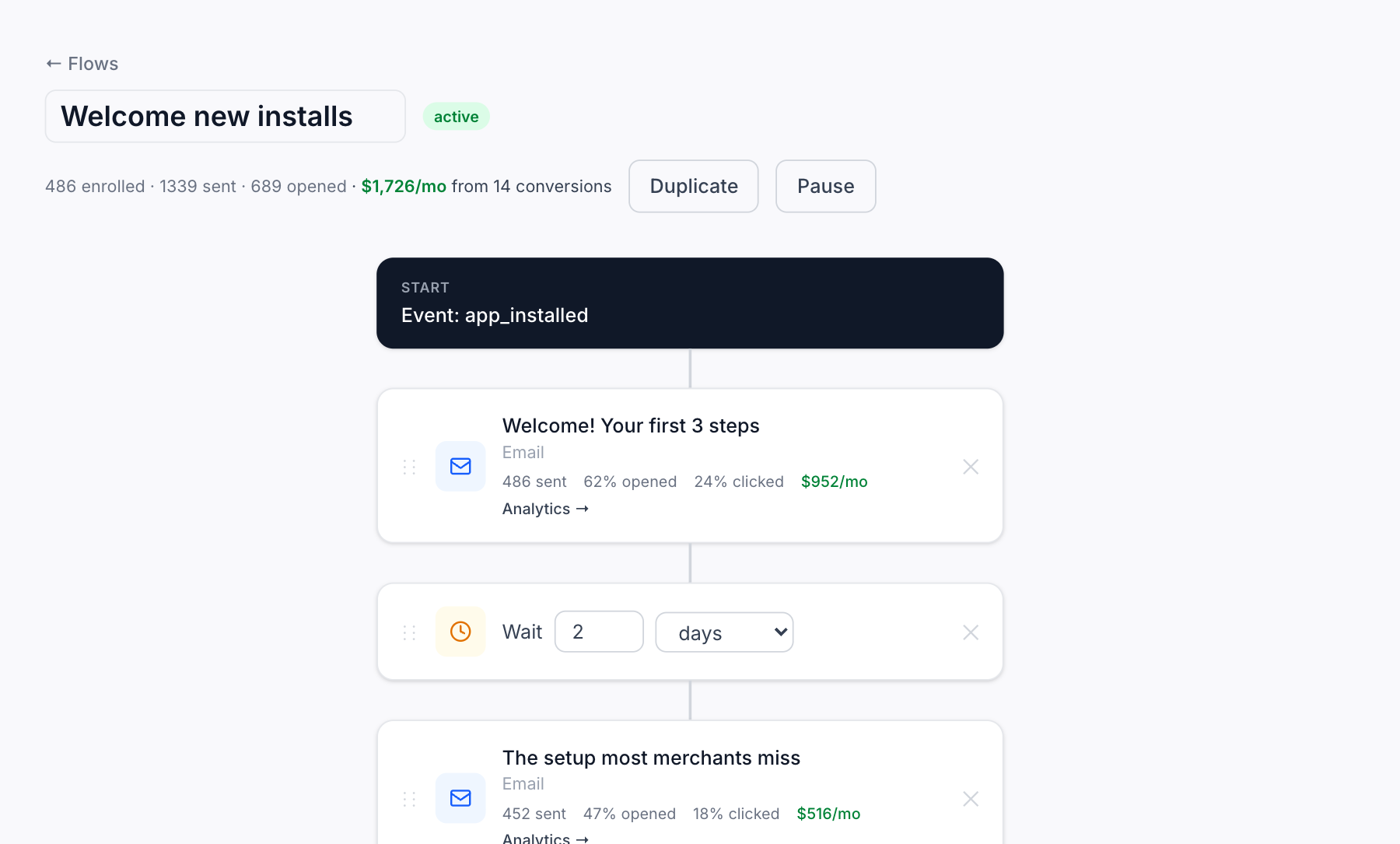The height and width of the screenshot is (844, 1400).
Task: Remove the Wait step
Action: click(x=971, y=632)
